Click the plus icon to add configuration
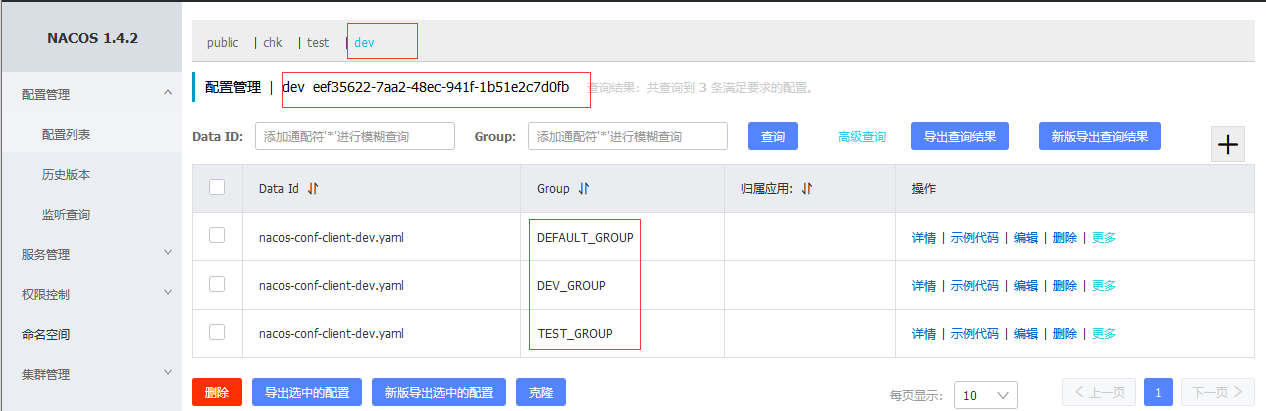 pyautogui.click(x=1227, y=145)
